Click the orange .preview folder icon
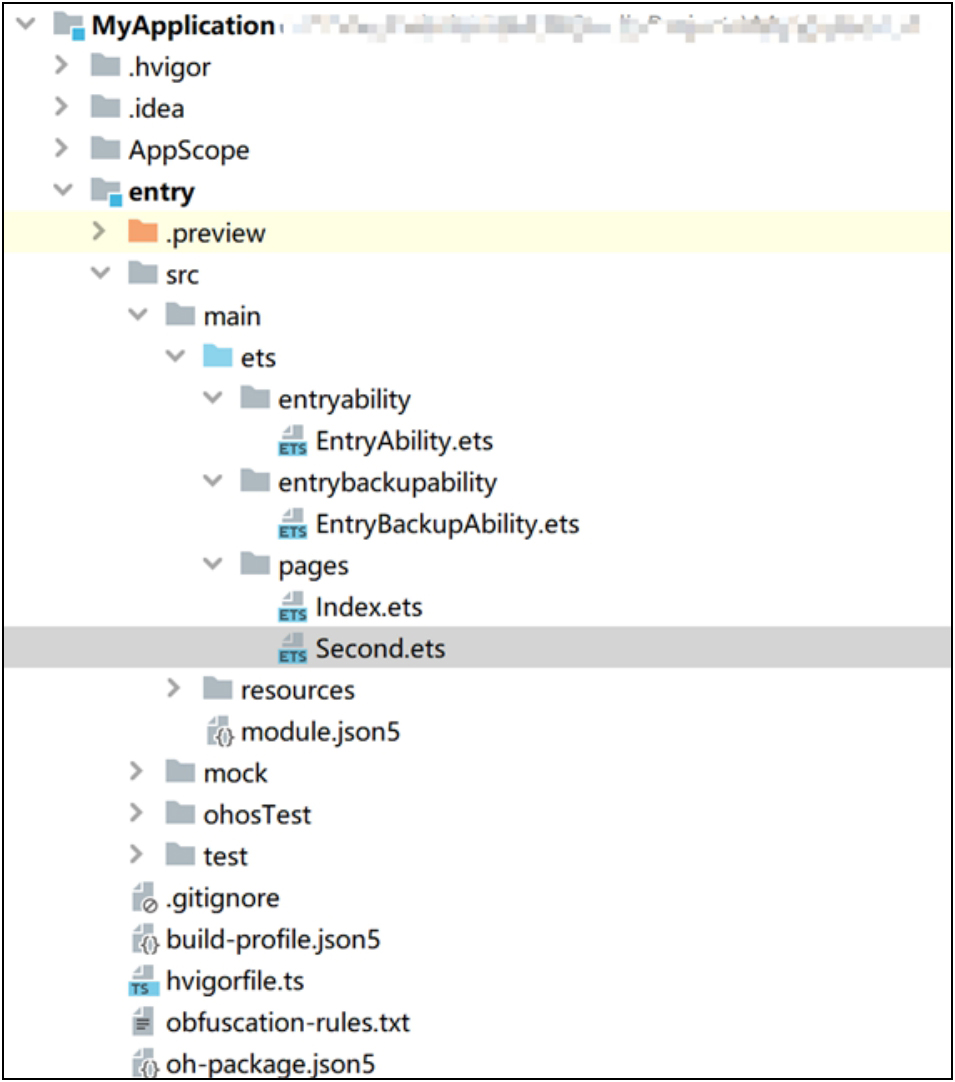Viewport: 955px width, 1082px height. click(x=143, y=234)
